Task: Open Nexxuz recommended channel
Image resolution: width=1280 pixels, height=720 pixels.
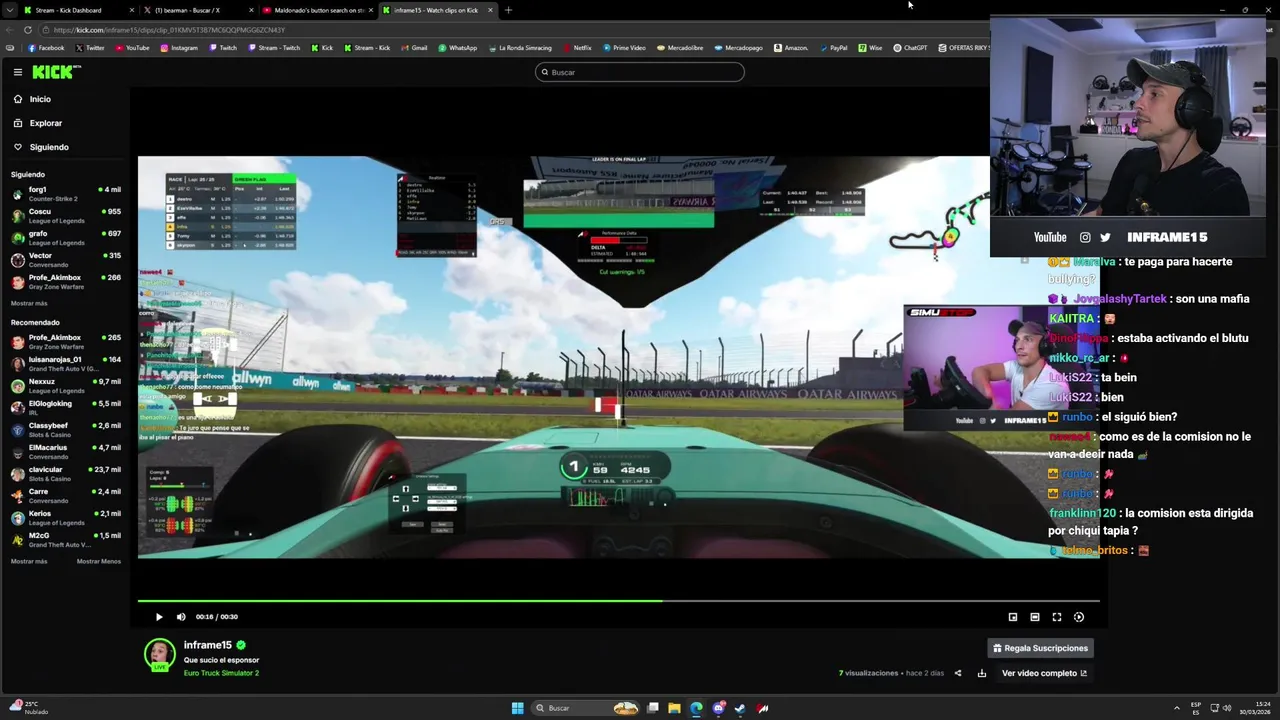Action: 66,385
